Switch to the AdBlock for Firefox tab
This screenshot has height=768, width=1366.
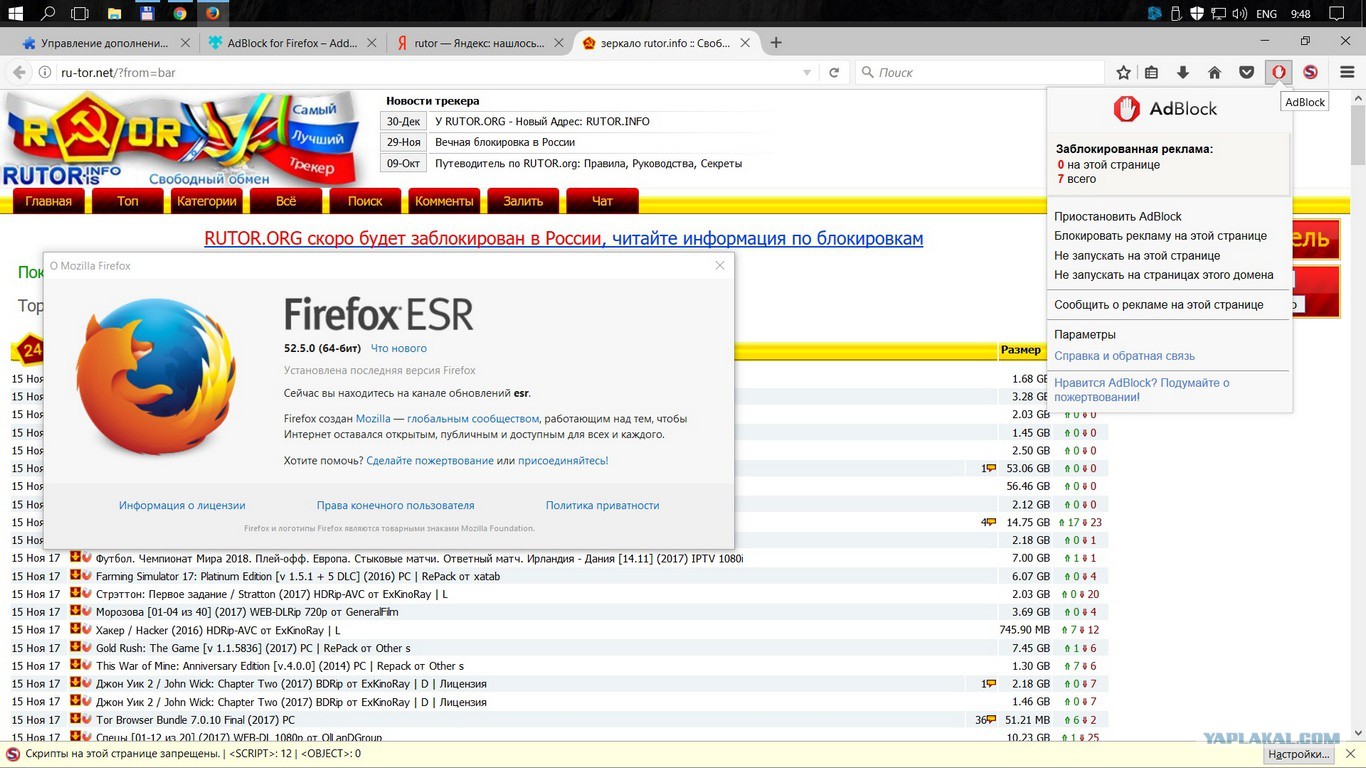(292, 43)
